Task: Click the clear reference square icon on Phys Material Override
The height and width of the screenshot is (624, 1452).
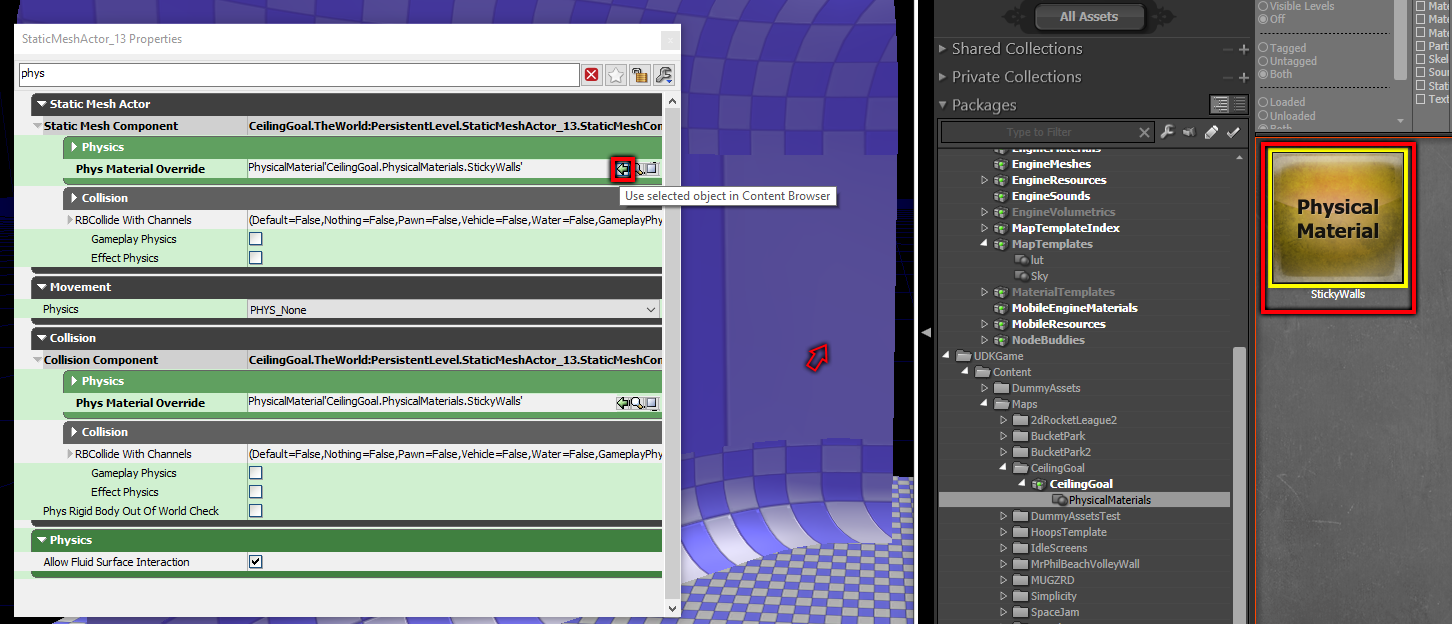Action: click(653, 168)
